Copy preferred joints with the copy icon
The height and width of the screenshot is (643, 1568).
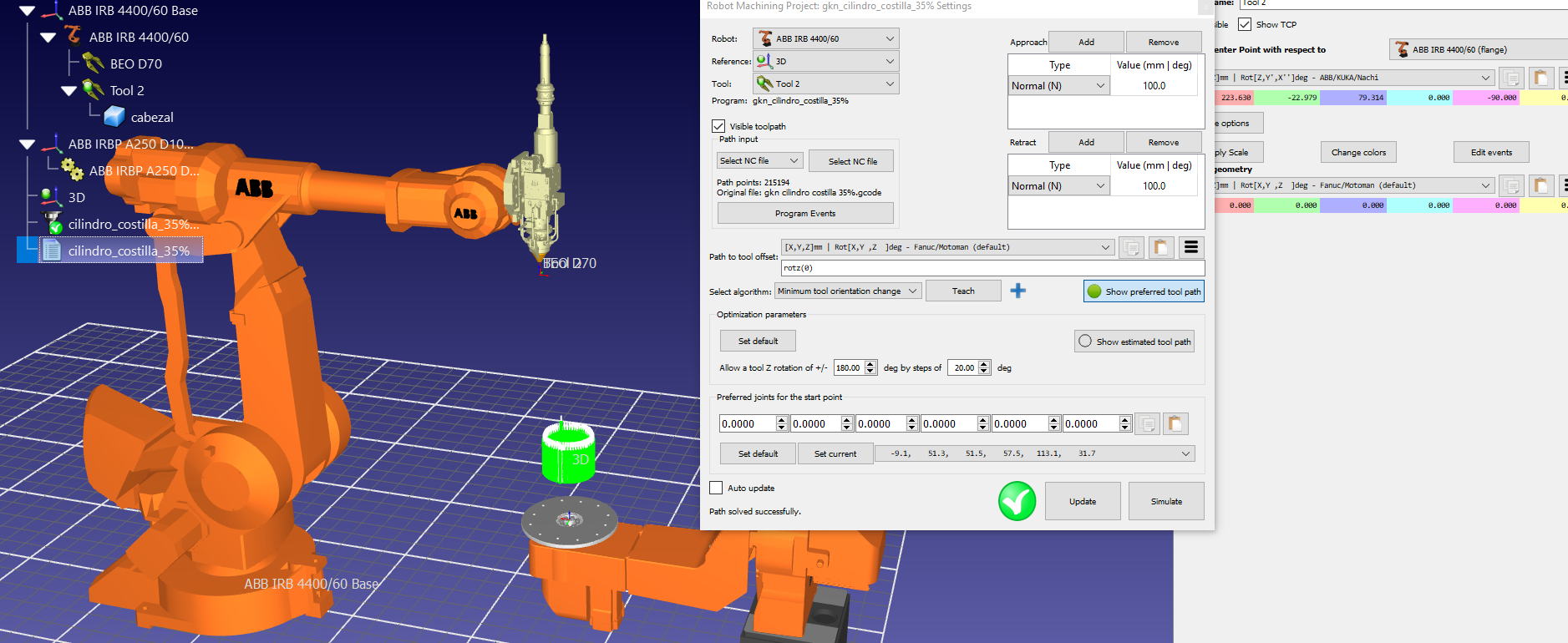pos(1148,424)
